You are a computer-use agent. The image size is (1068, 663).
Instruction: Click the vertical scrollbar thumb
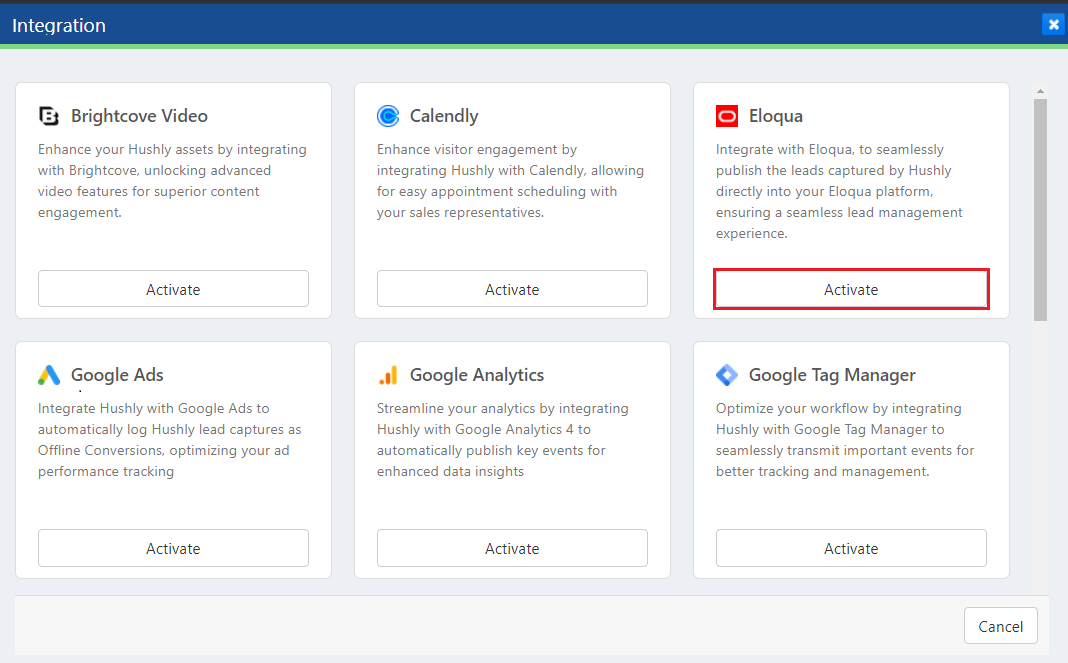click(1040, 209)
